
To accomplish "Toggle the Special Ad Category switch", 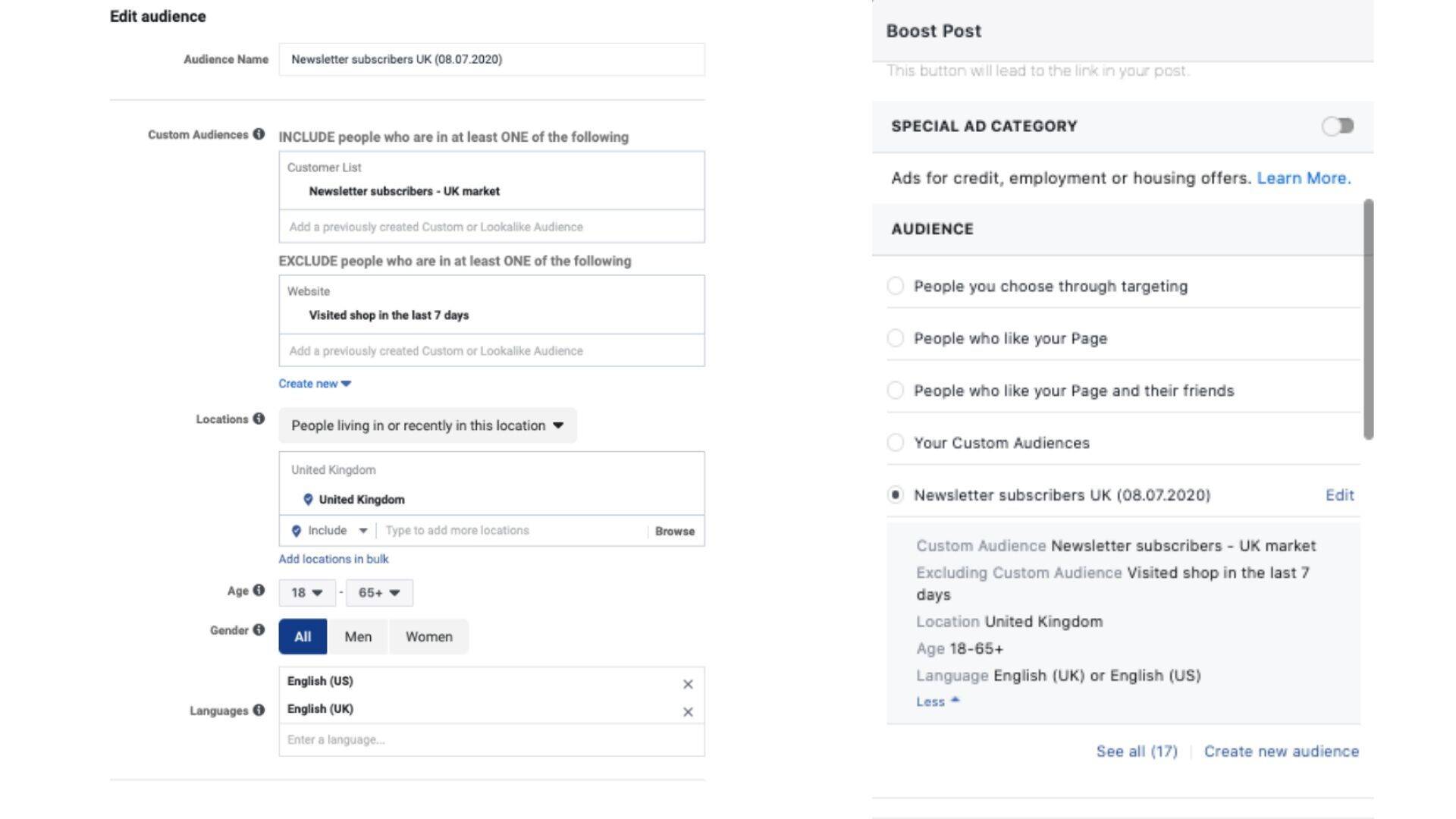I will click(1337, 126).
